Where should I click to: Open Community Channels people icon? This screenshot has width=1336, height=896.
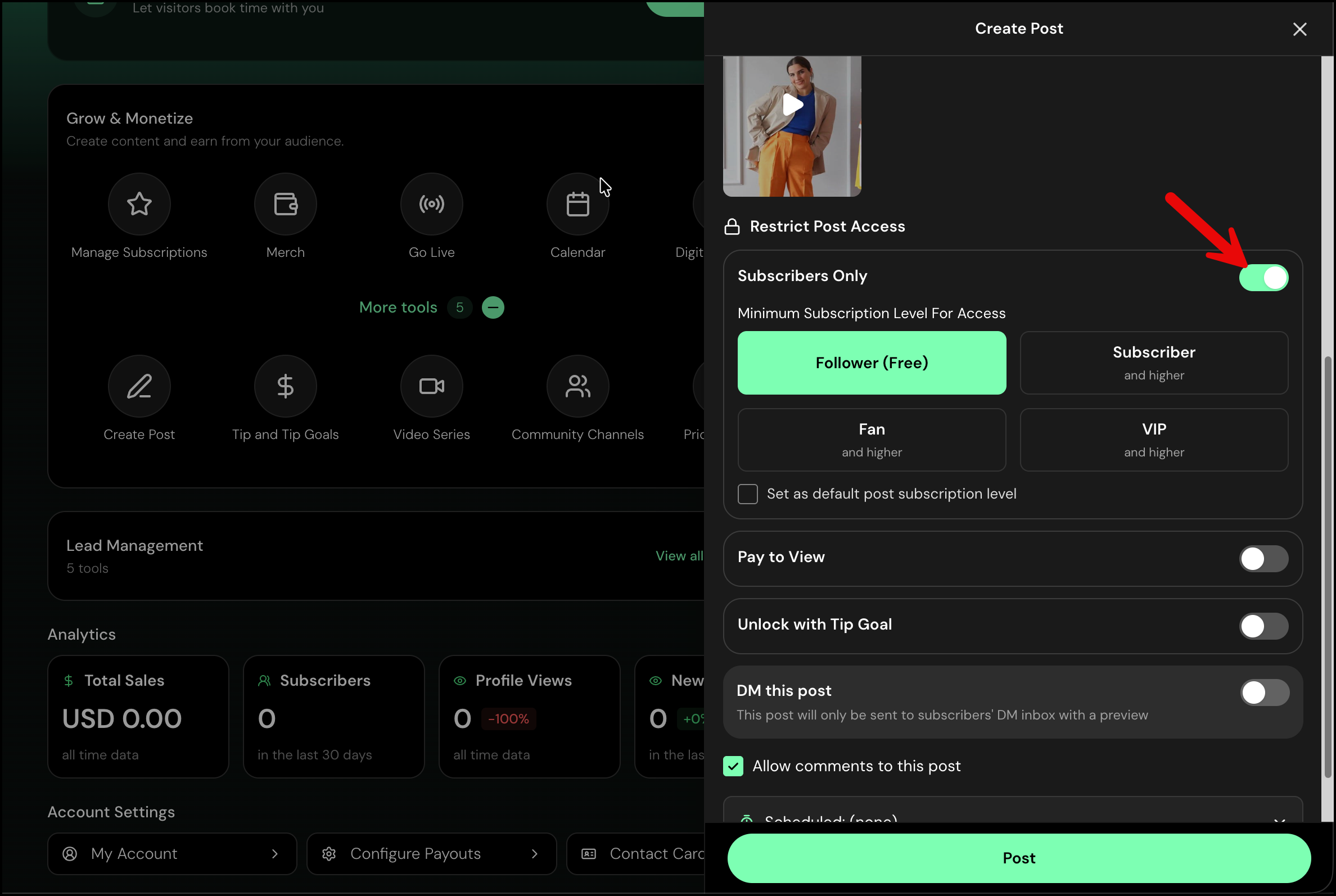pyautogui.click(x=577, y=386)
